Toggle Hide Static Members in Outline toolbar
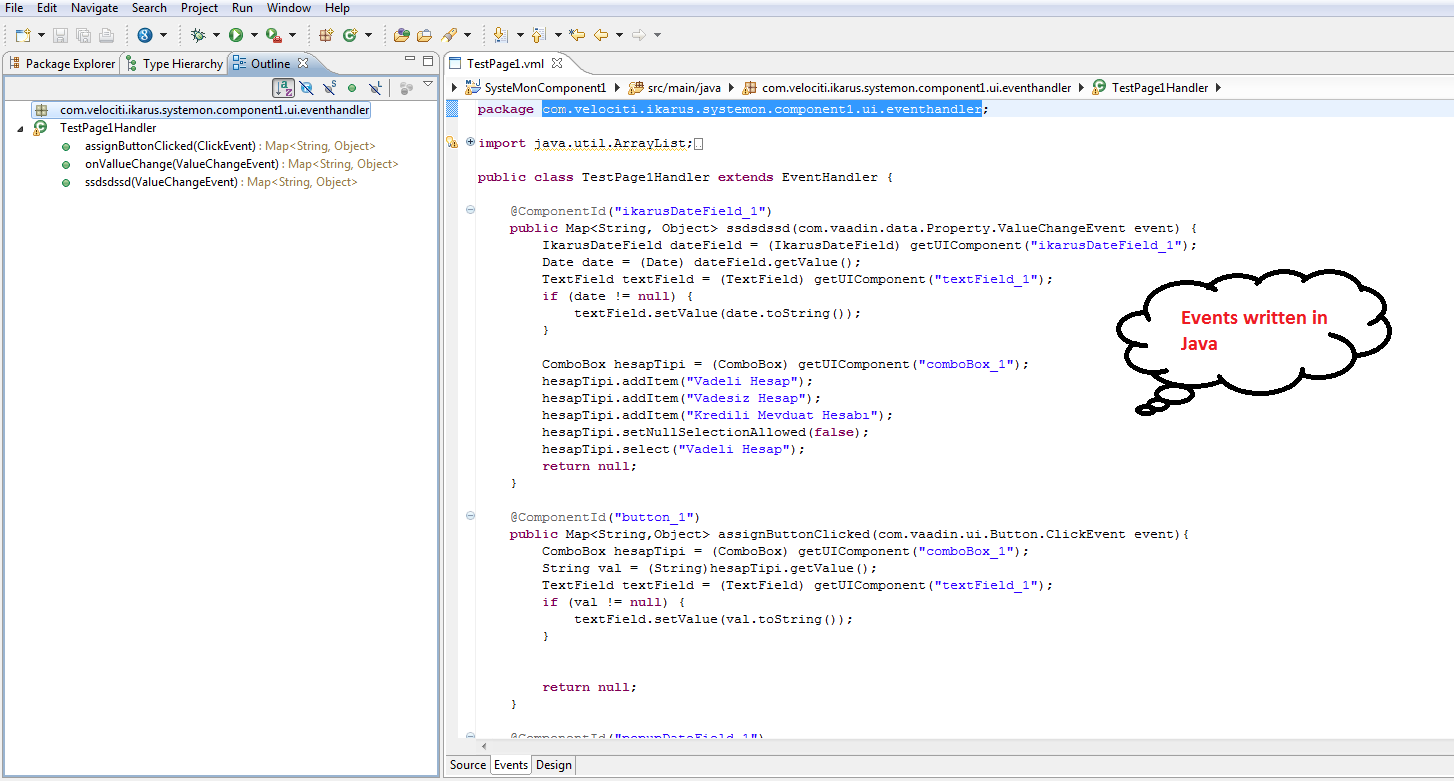Image resolution: width=1454 pixels, height=781 pixels. pyautogui.click(x=328, y=87)
